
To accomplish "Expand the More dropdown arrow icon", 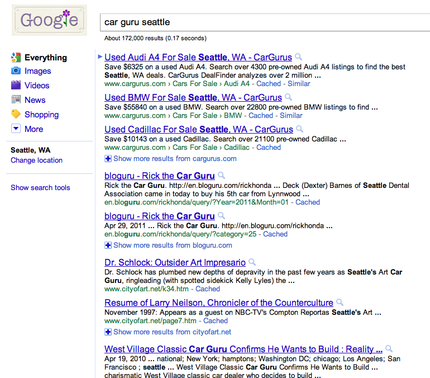I will 16,129.
